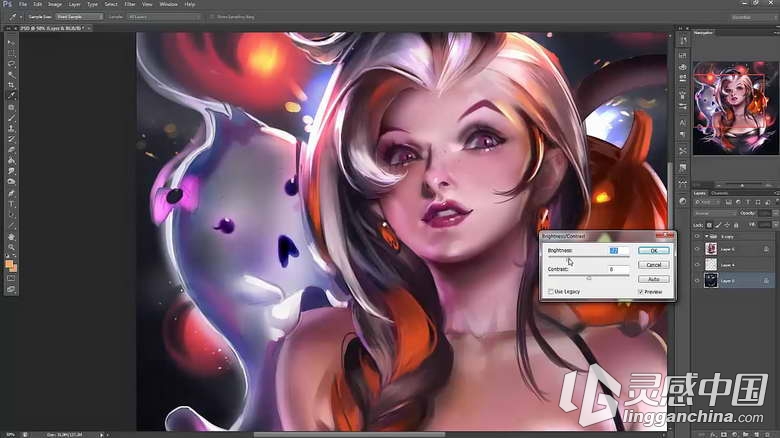Select the Zoom tool
This screenshot has width=780, height=438.
coord(11,247)
